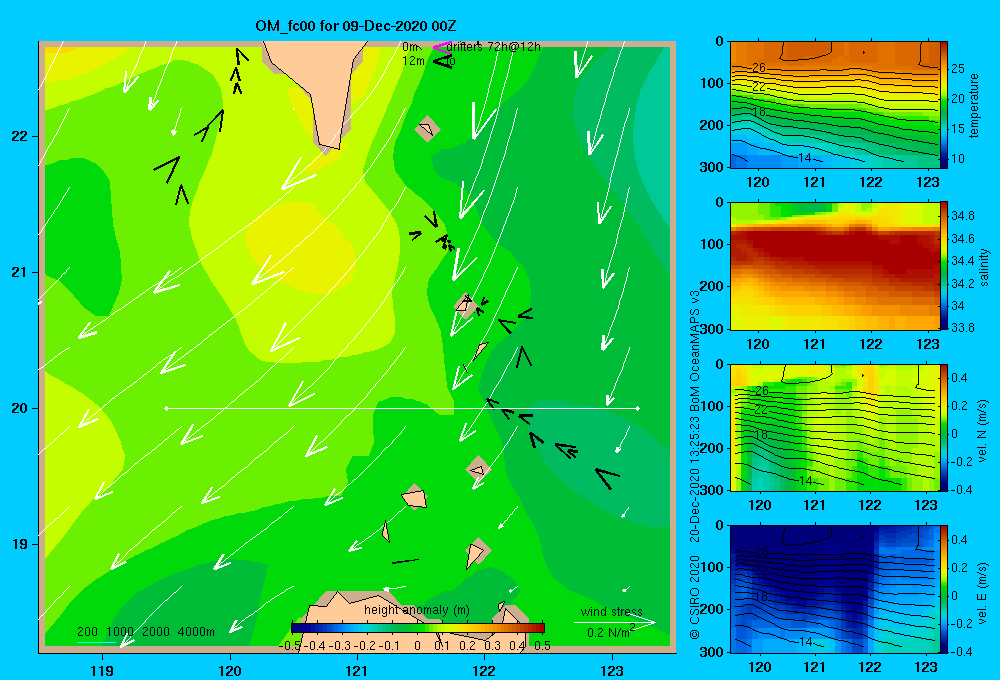The width and height of the screenshot is (1000, 680).
Task: Click the "height anomaly (m)" label
Action: coord(417,610)
